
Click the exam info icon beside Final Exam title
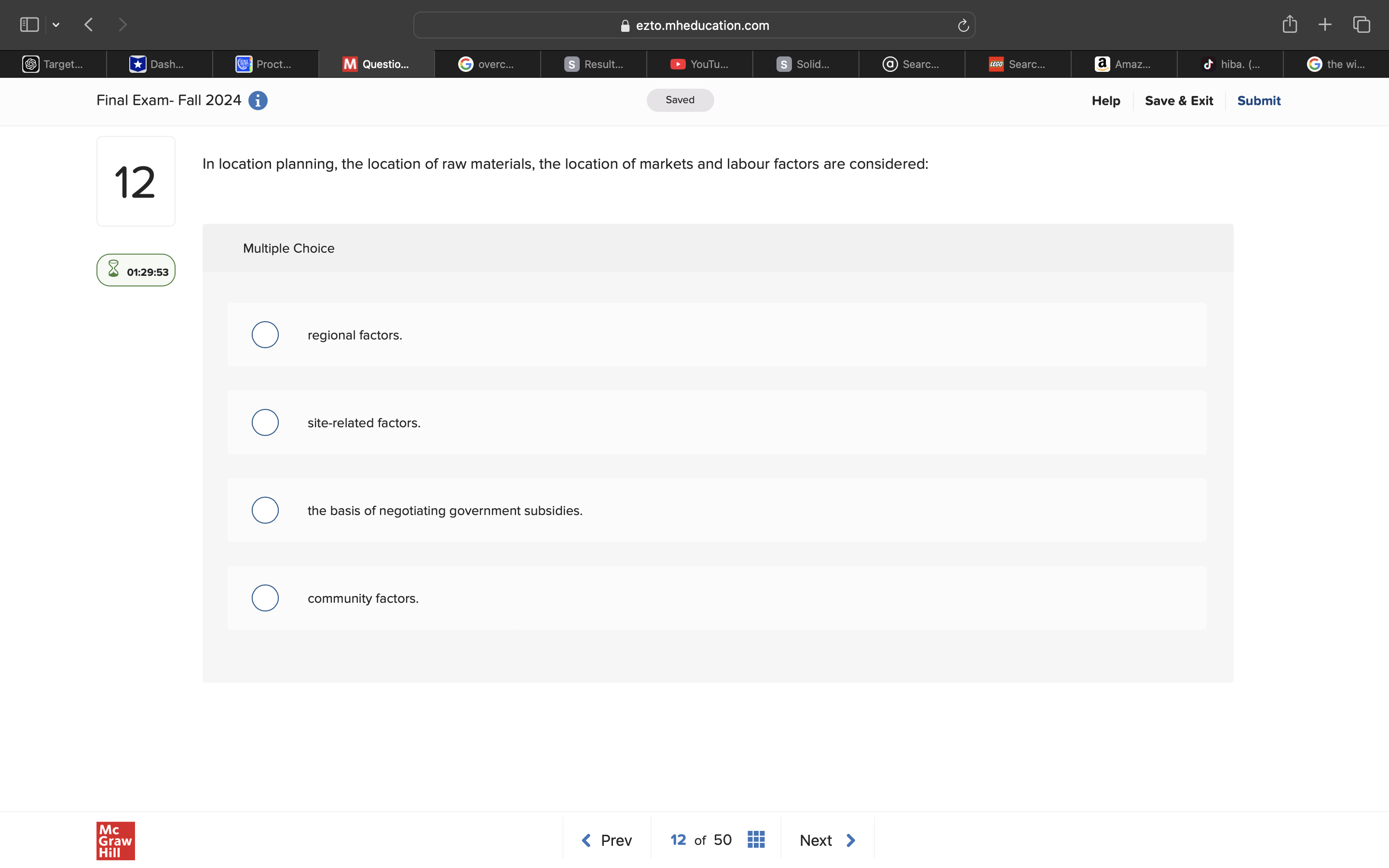coord(258,100)
